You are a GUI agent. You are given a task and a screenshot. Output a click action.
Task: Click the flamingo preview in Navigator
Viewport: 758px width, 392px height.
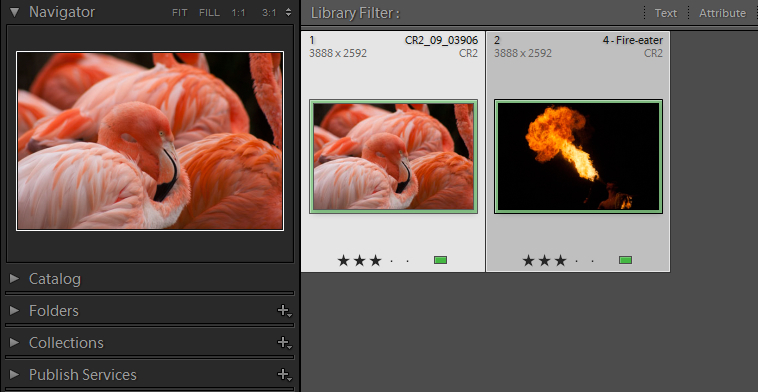(150, 141)
